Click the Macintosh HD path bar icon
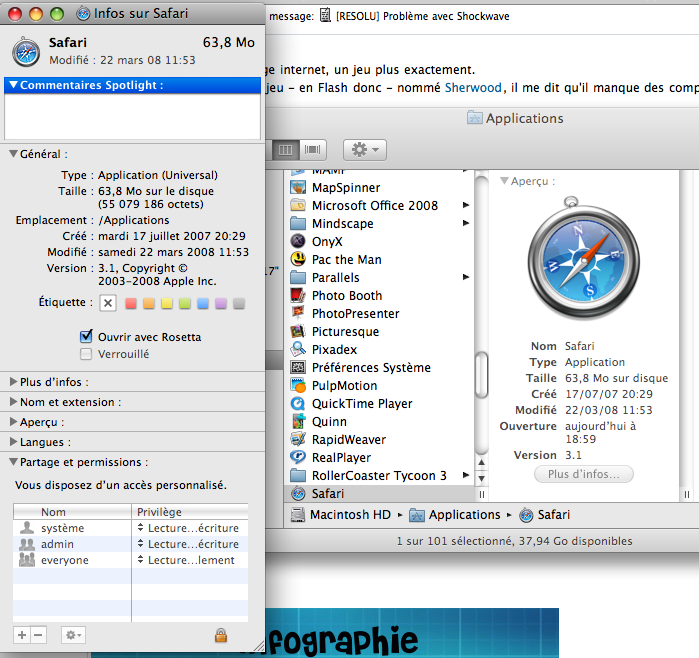Image resolution: width=699 pixels, height=658 pixels. click(x=297, y=514)
